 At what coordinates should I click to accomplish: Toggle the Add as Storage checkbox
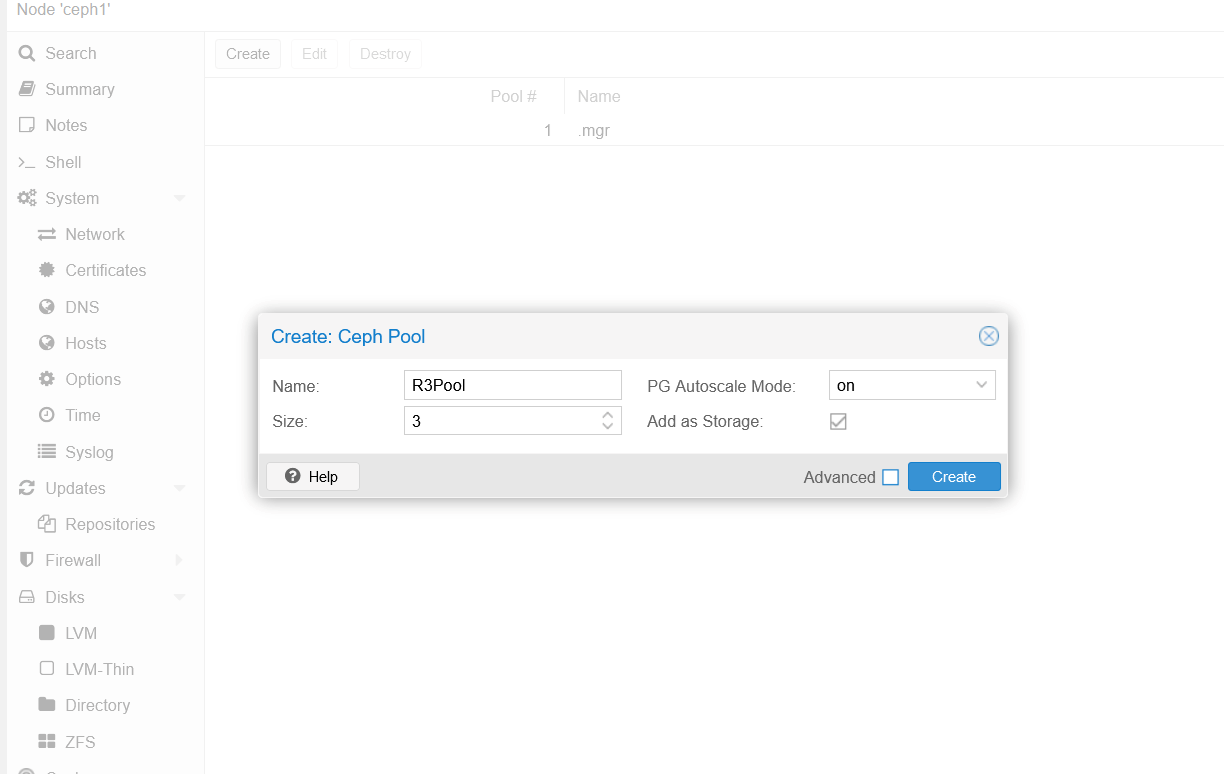(x=838, y=422)
